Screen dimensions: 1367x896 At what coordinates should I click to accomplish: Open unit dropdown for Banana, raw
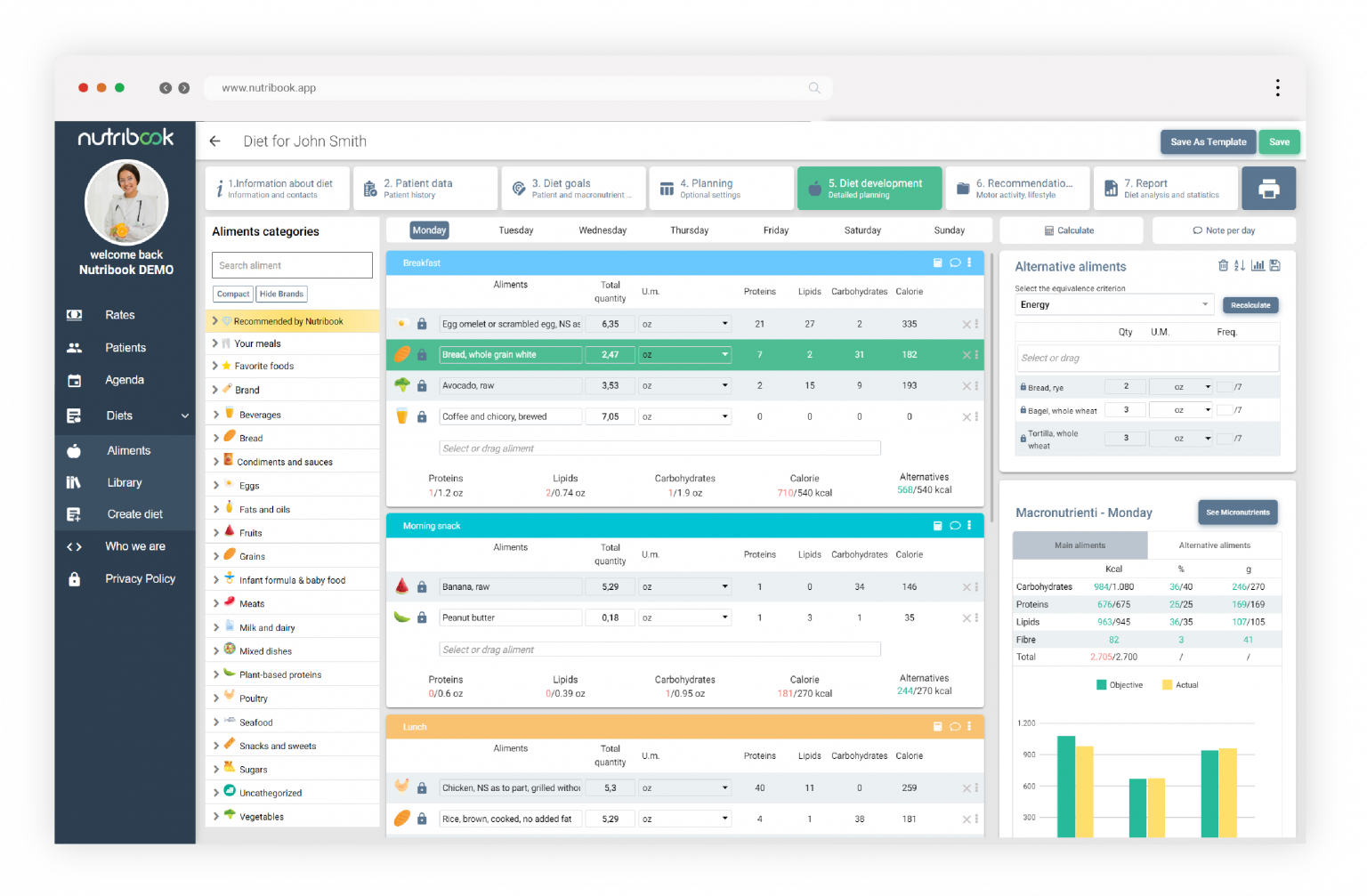(685, 587)
